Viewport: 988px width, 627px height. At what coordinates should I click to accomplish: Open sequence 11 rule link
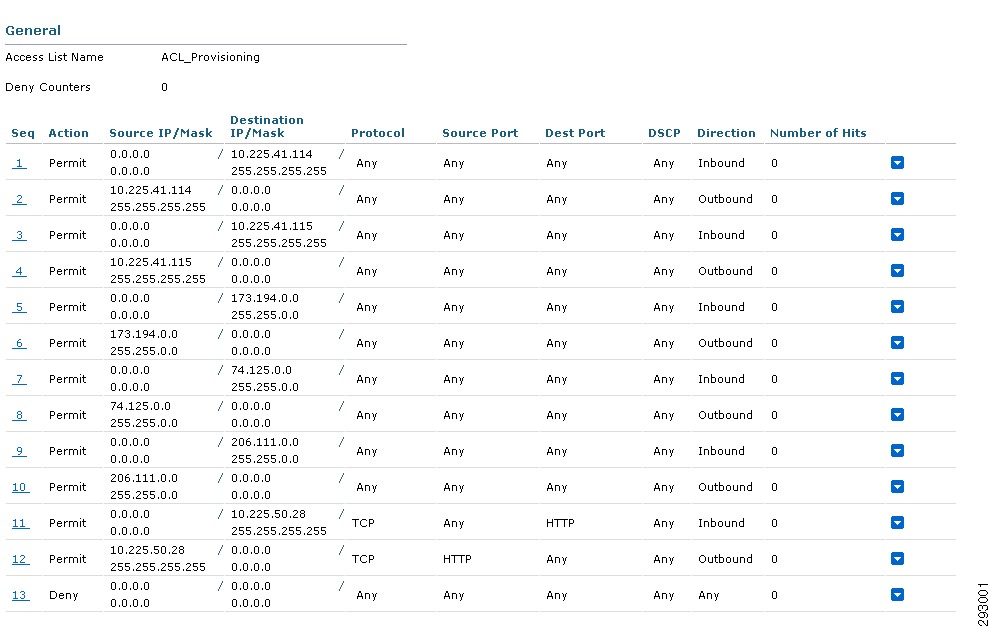click(x=20, y=523)
